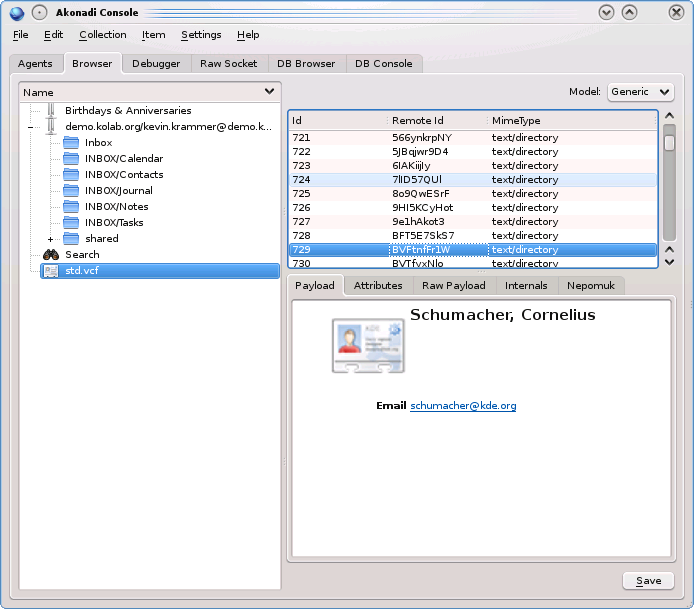The width and height of the screenshot is (694, 609).
Task: Select the highlighted item row 729
Action: pos(473,250)
